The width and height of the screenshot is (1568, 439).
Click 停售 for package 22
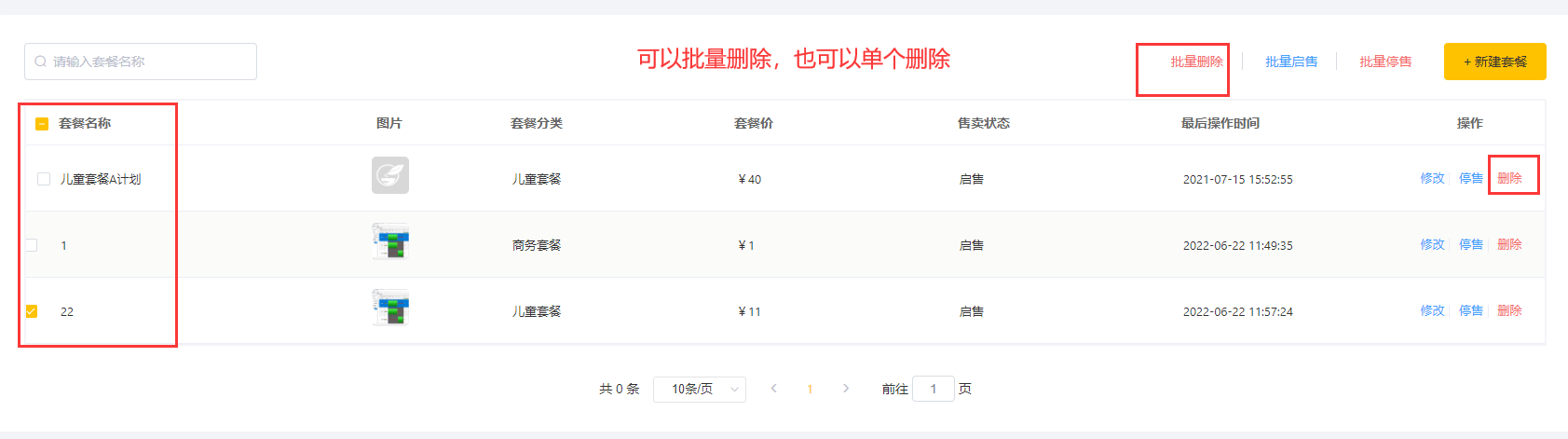[x=1471, y=310]
